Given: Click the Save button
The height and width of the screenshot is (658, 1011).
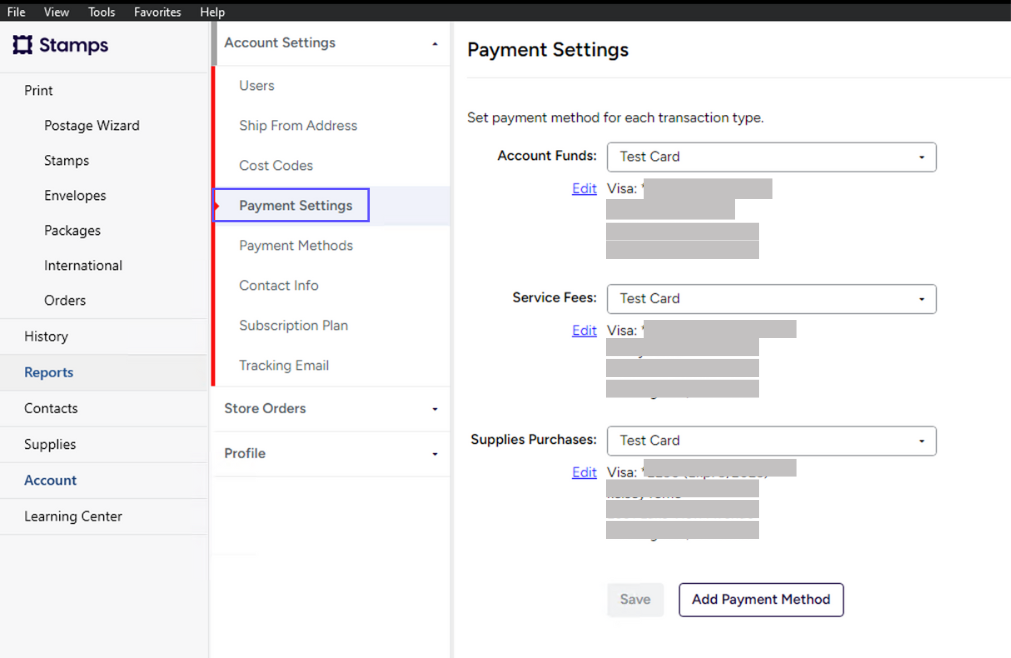Looking at the screenshot, I should (x=635, y=600).
